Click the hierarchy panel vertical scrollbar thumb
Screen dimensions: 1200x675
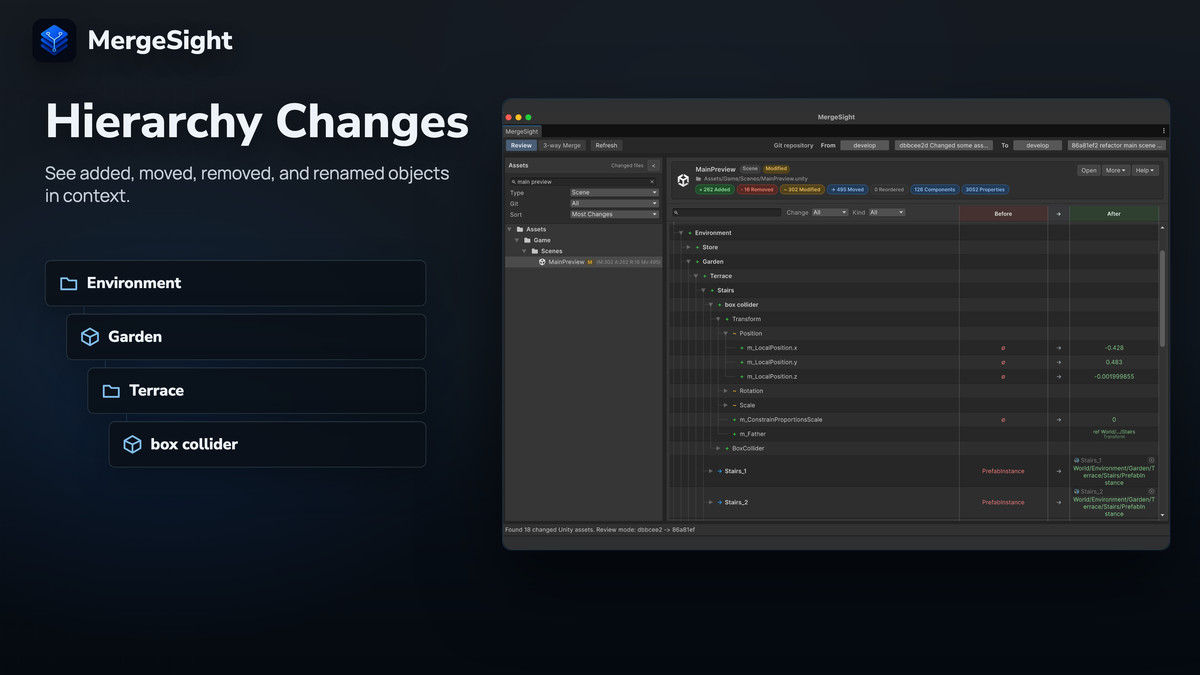point(1162,299)
